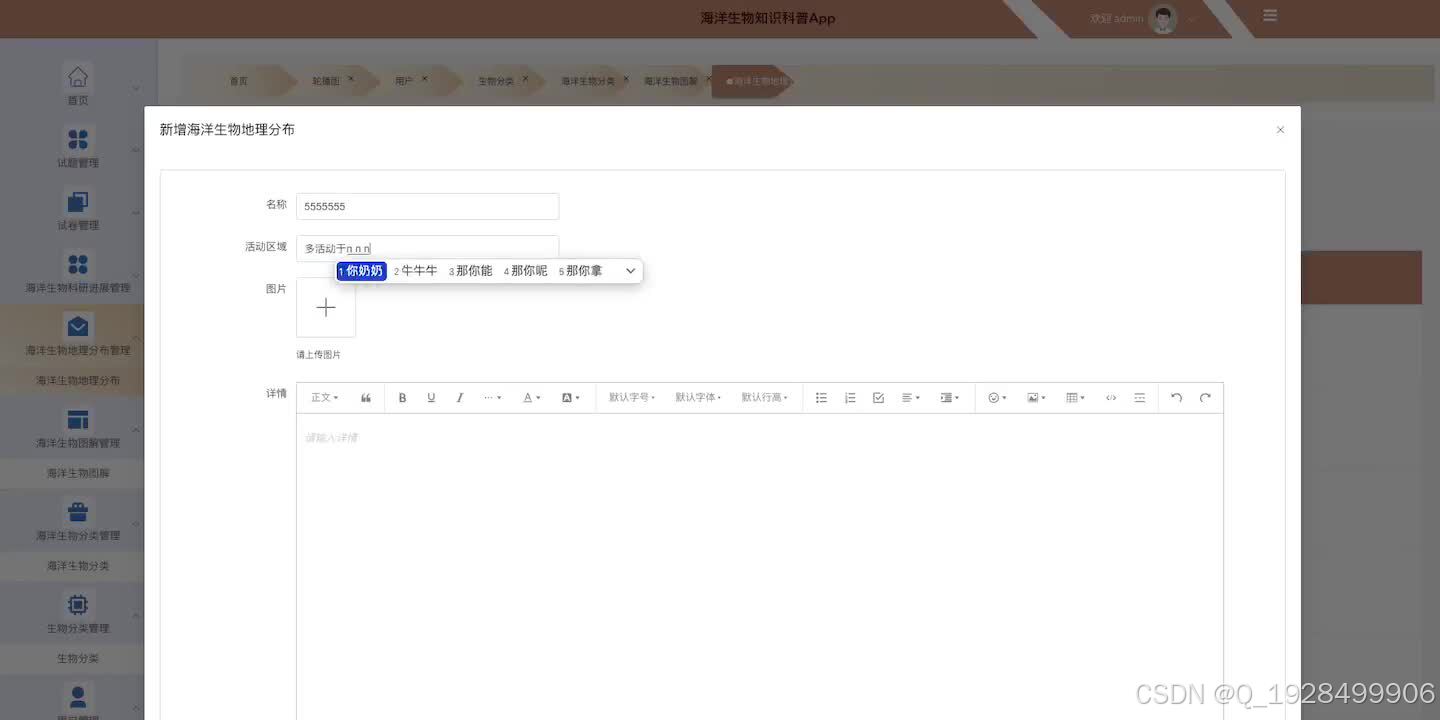Image resolution: width=1440 pixels, height=720 pixels.
Task: Click the admin avatar in header
Action: pos(1163,19)
